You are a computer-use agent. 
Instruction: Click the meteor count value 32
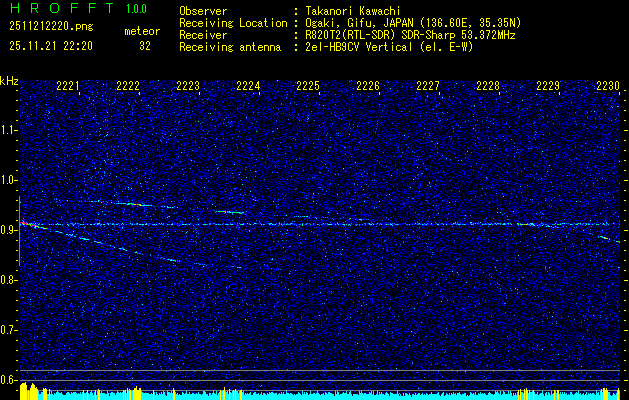[x=144, y=45]
